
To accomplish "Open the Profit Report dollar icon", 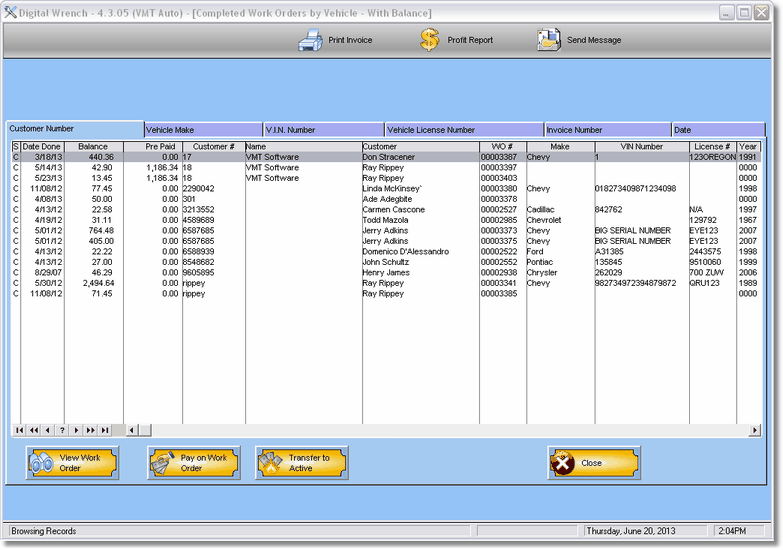I will [430, 40].
